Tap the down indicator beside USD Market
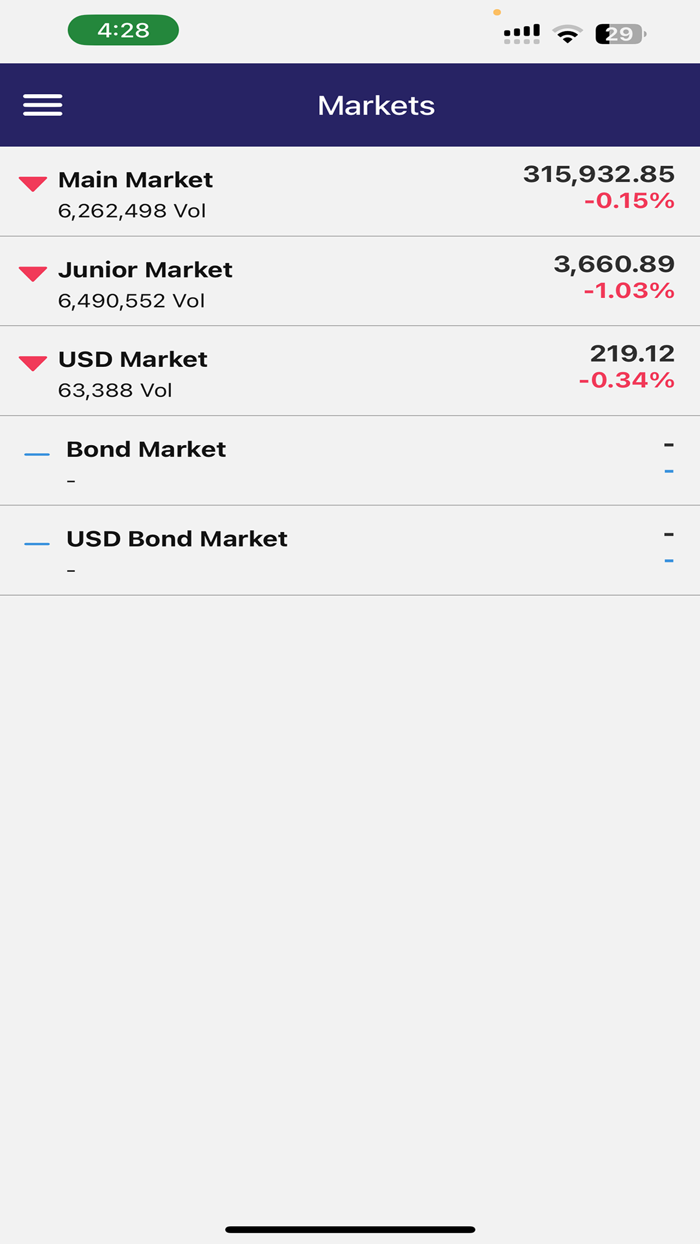This screenshot has height=1244, width=700. coord(31,361)
